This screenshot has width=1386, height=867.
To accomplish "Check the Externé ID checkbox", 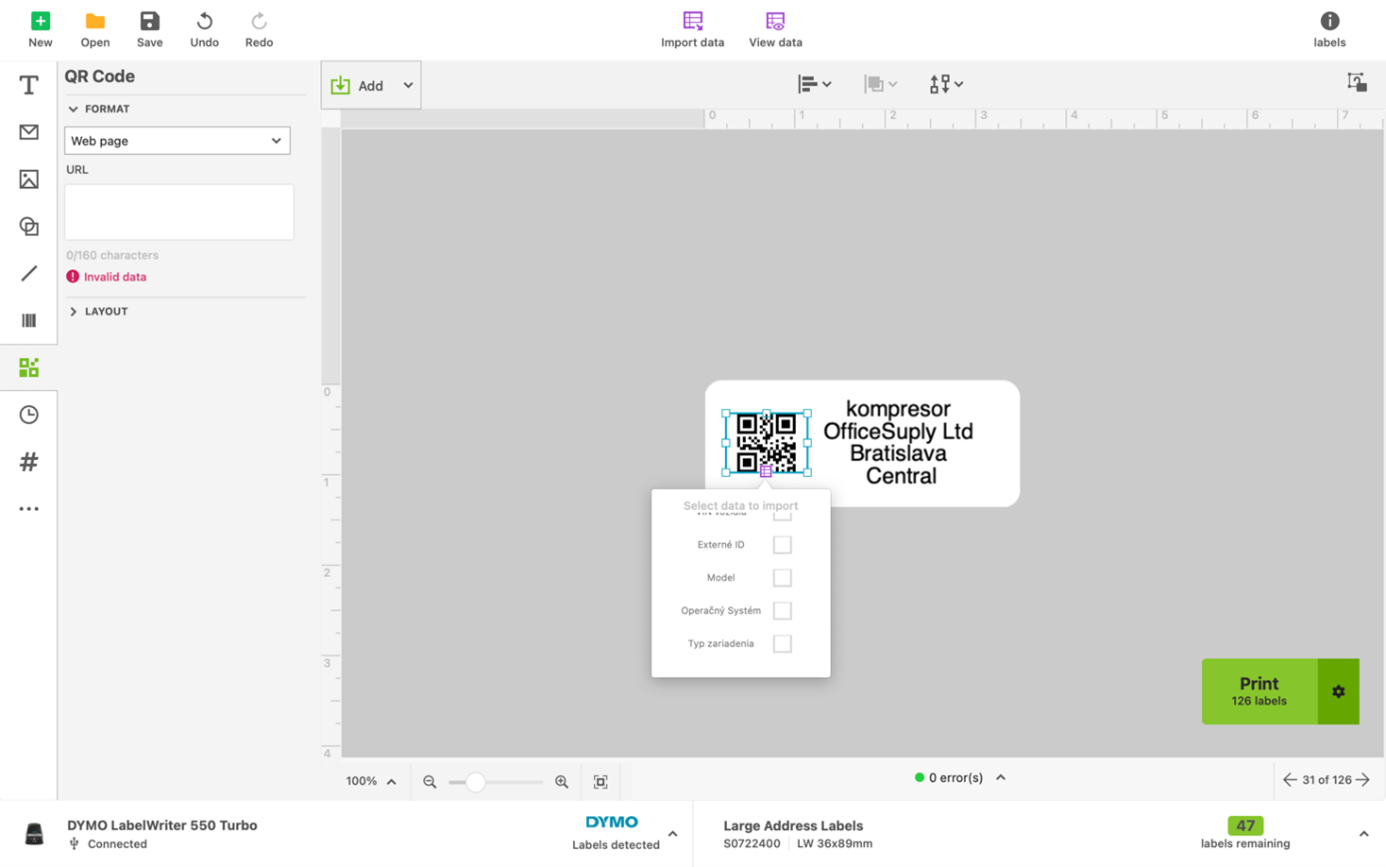I will click(x=783, y=545).
